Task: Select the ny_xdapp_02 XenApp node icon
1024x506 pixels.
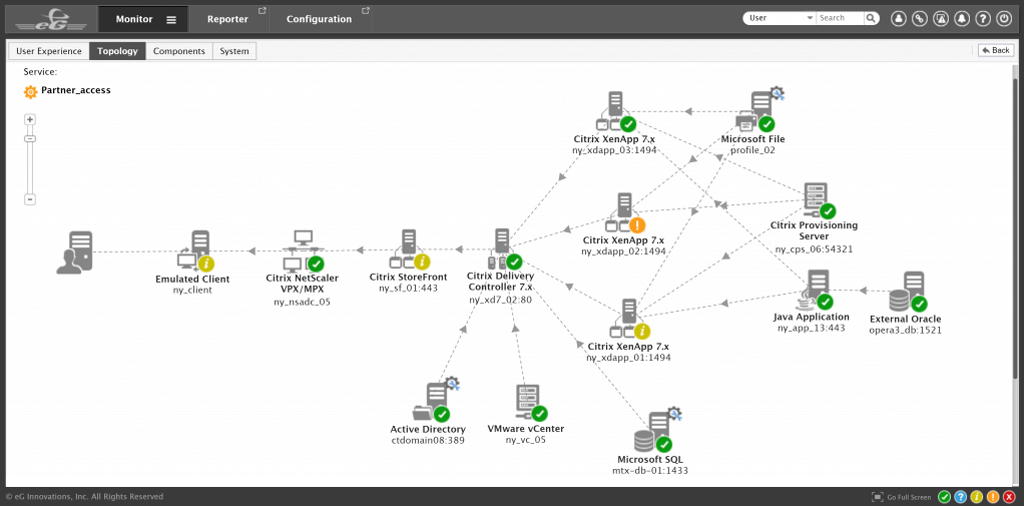Action: tap(625, 213)
